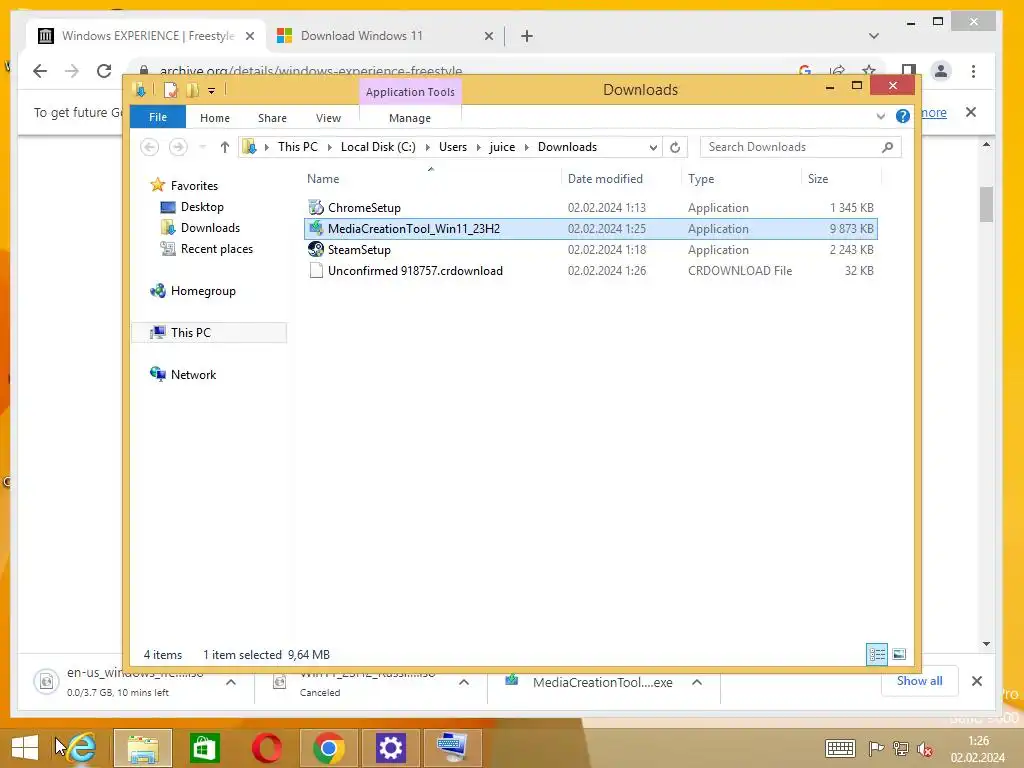Image resolution: width=1024 pixels, height=768 pixels.
Task: Open Windows Store from taskbar
Action: 204,748
